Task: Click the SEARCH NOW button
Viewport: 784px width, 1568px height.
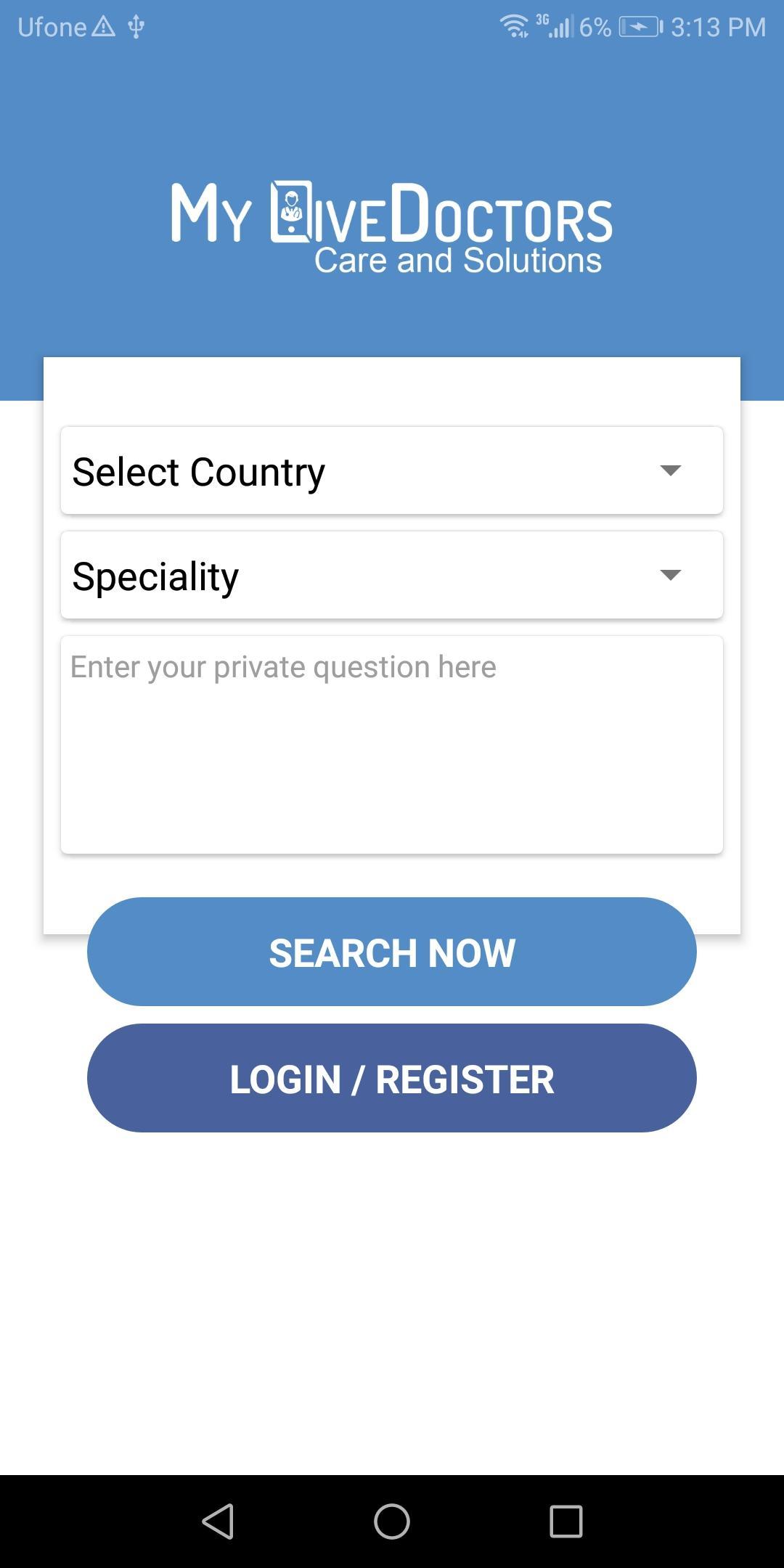Action: [x=392, y=952]
